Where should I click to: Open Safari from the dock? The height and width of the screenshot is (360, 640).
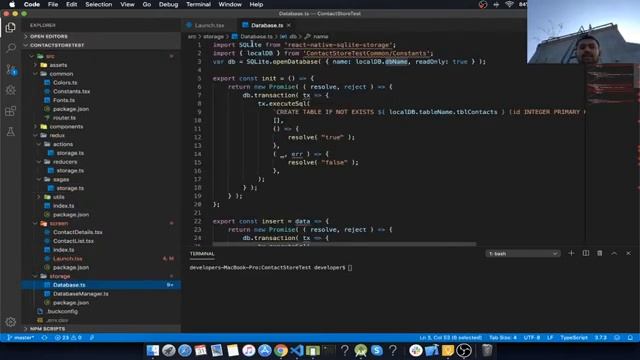184,351
